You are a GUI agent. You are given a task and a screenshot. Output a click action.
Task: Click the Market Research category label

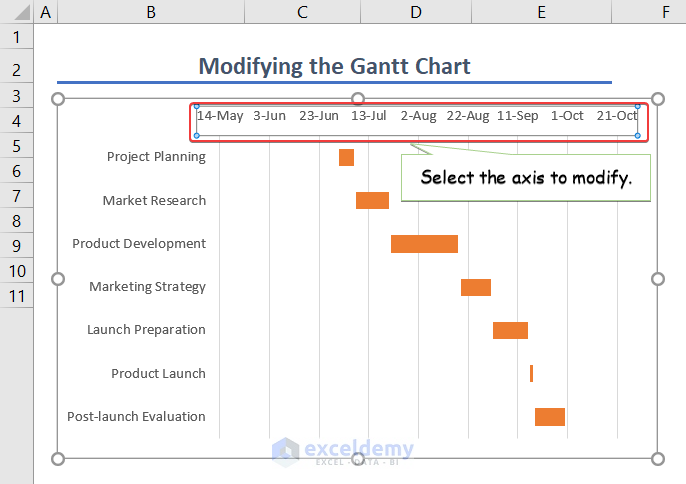pyautogui.click(x=154, y=200)
